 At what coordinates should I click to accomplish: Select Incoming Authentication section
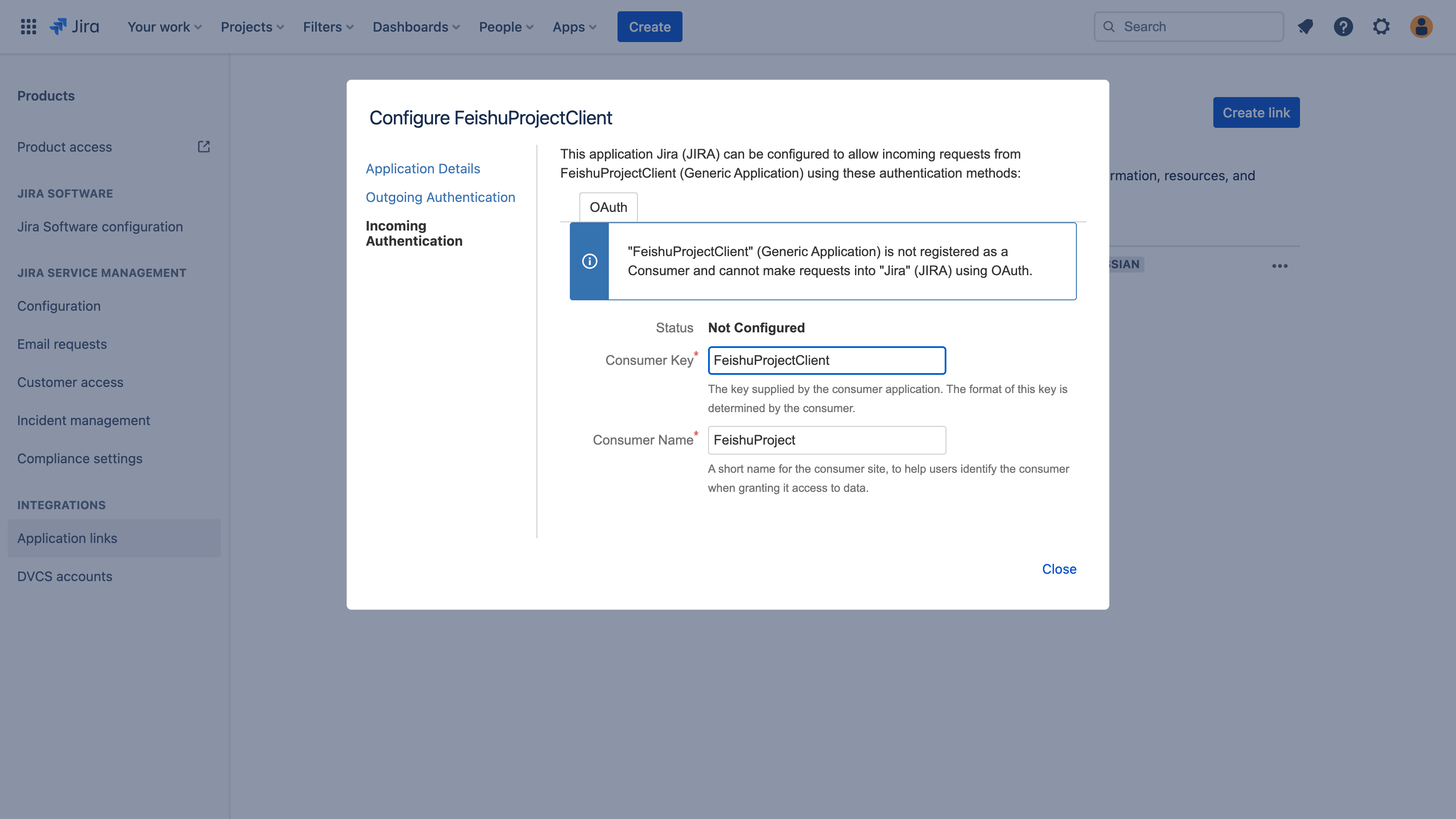[414, 234]
